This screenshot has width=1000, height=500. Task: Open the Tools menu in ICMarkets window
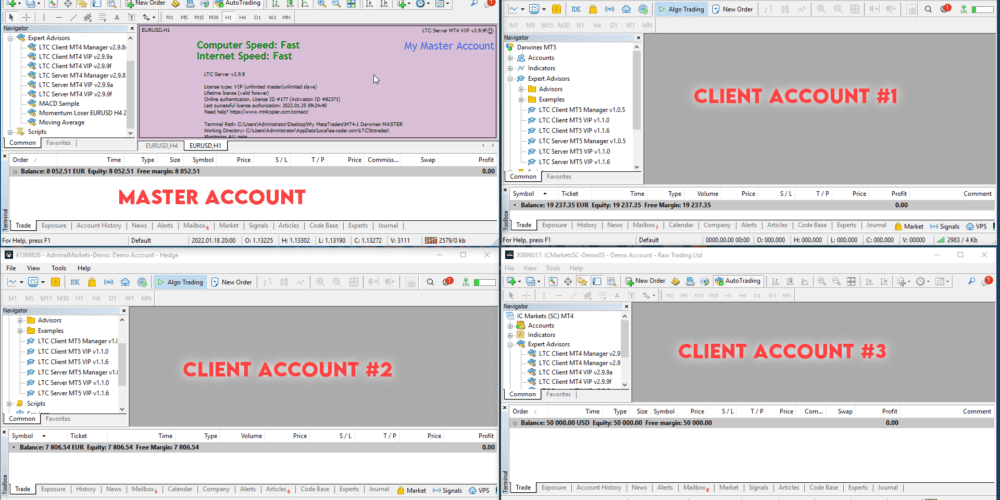tap(553, 268)
